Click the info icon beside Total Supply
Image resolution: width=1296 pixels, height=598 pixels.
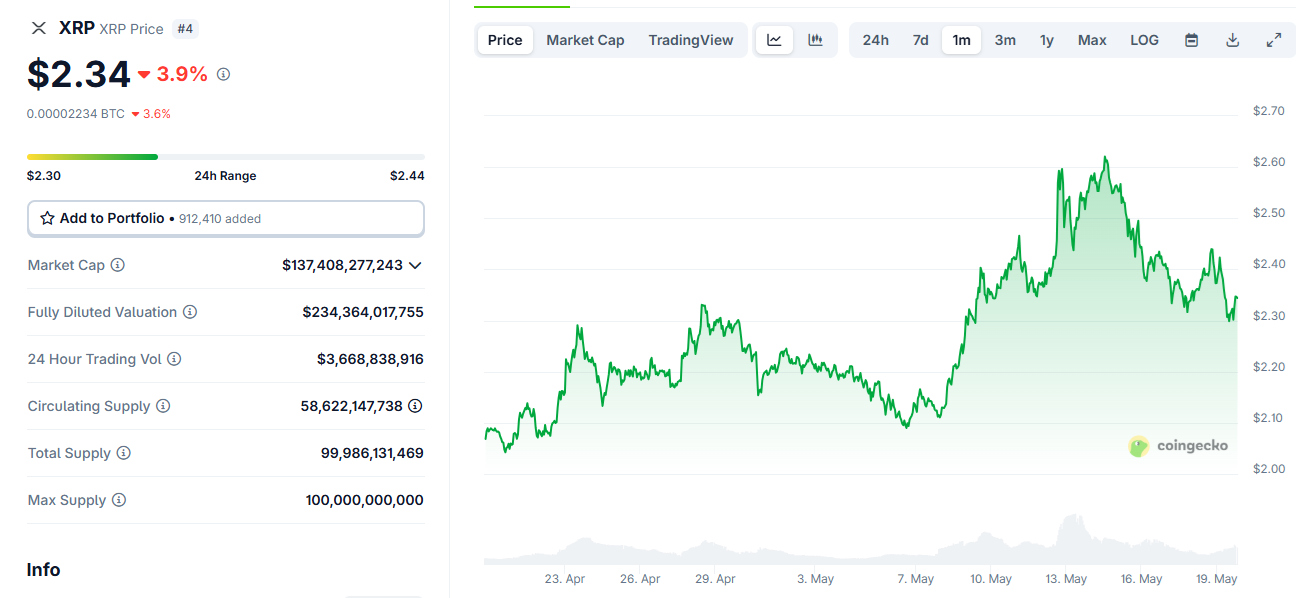124,453
